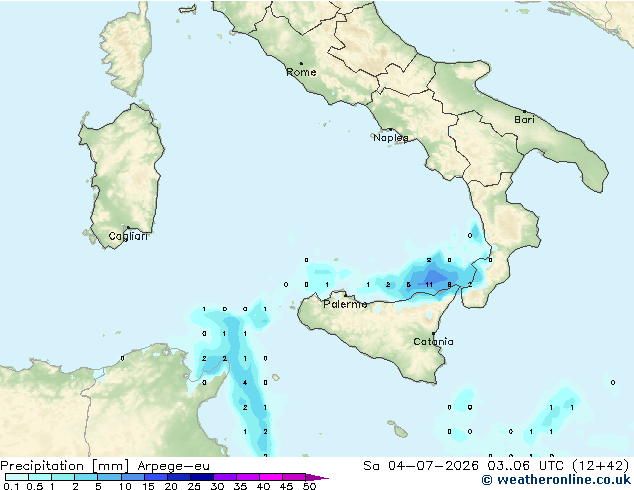Screen dimensions: 634x490
Task: Click the Rome city label
Action: coord(301,72)
